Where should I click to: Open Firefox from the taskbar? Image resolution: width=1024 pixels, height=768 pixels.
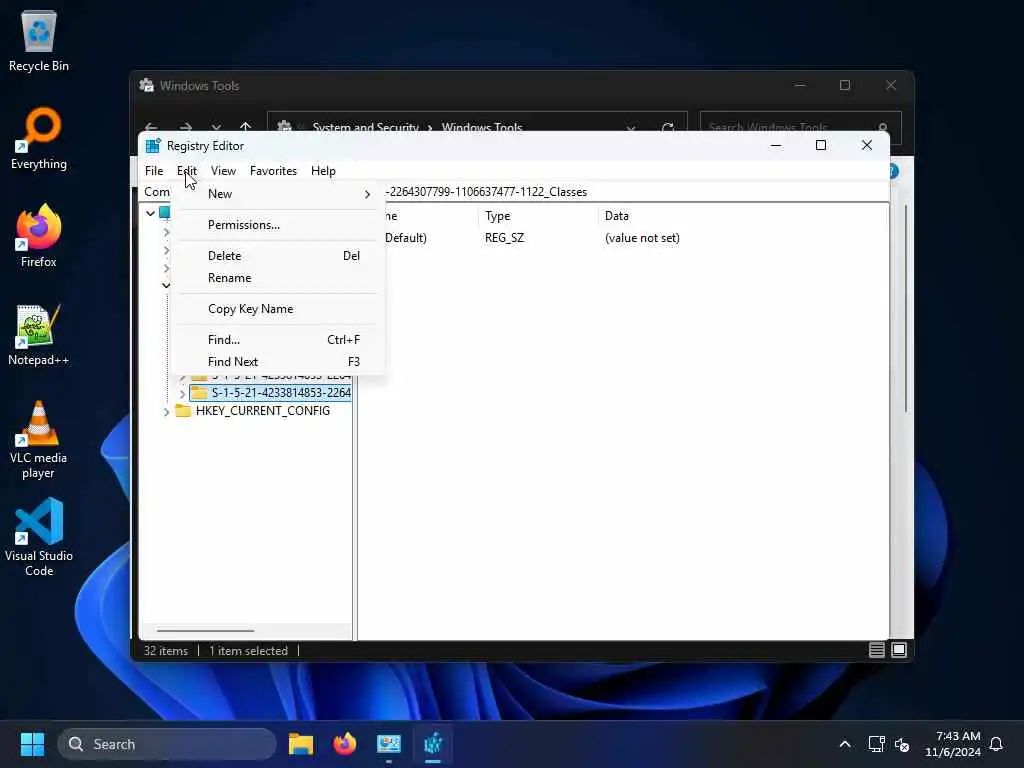coord(345,744)
